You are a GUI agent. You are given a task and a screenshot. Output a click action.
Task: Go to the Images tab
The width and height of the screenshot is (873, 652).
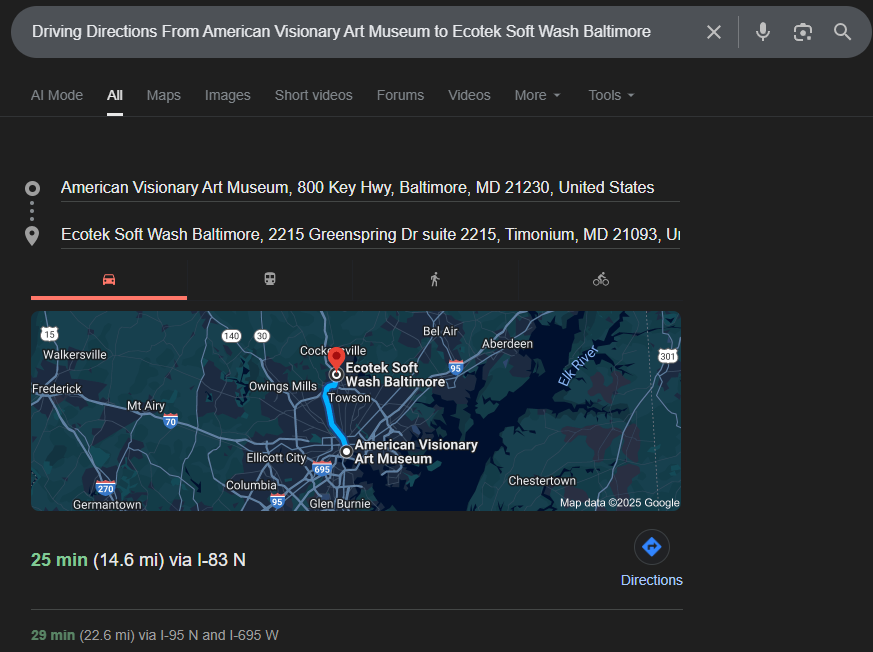(227, 95)
